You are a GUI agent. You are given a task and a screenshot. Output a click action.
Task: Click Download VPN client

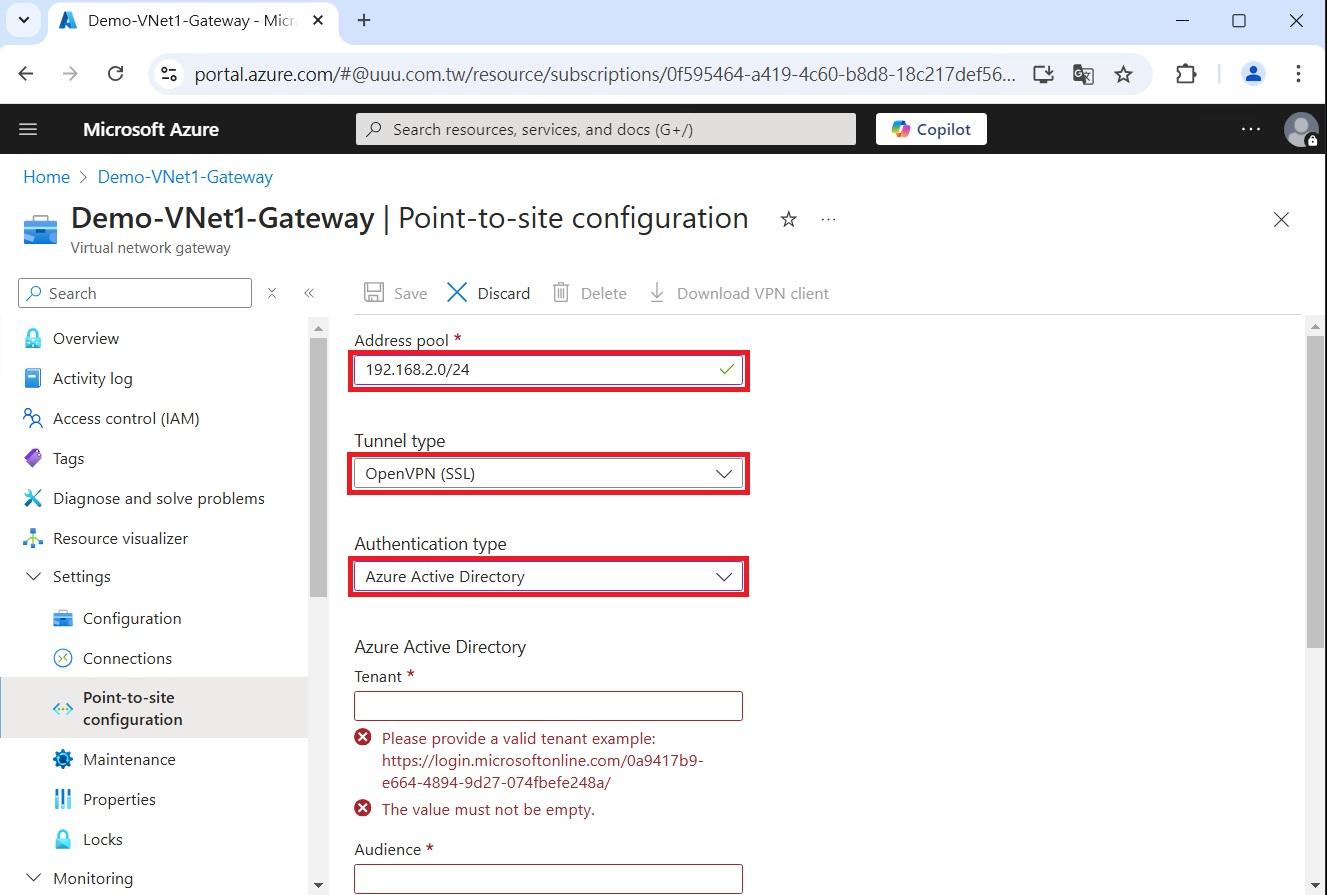[739, 293]
